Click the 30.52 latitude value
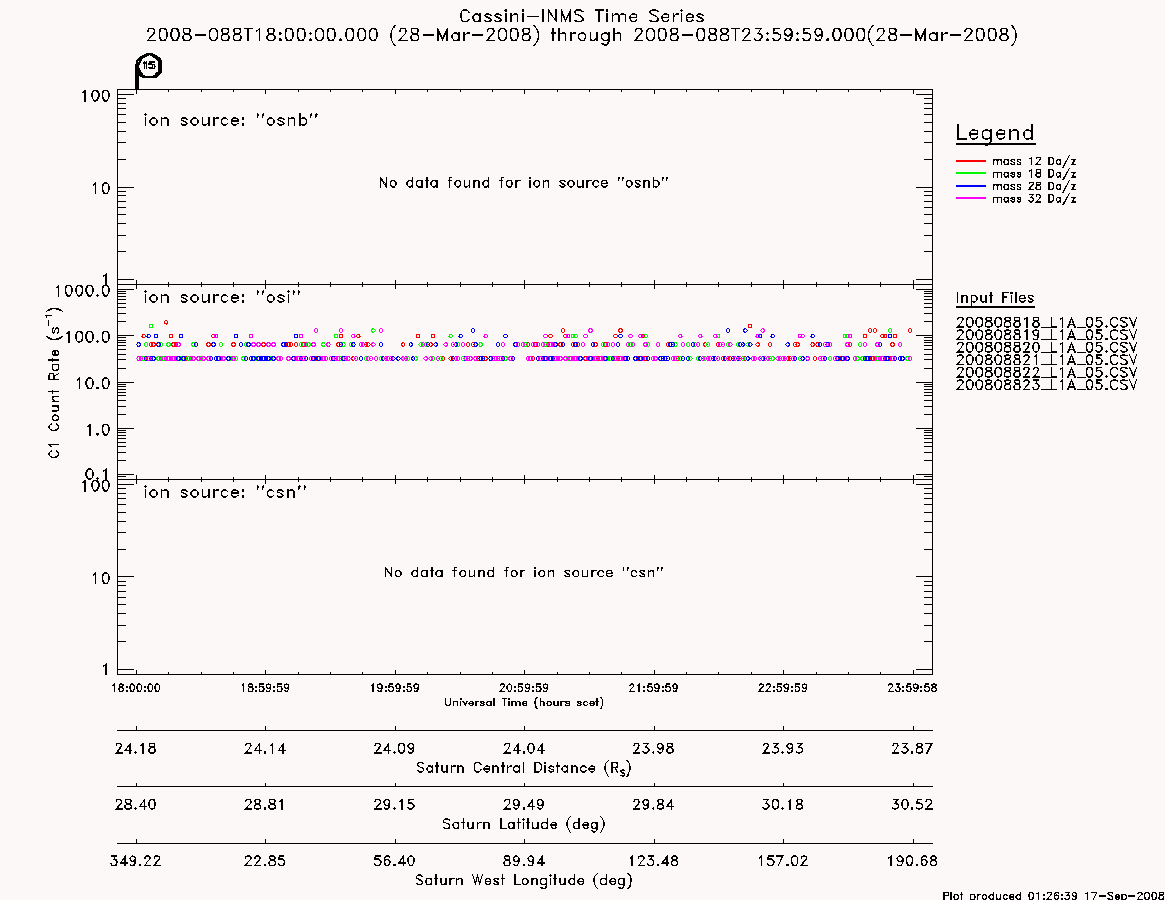Image resolution: width=1165 pixels, height=900 pixels. point(912,805)
